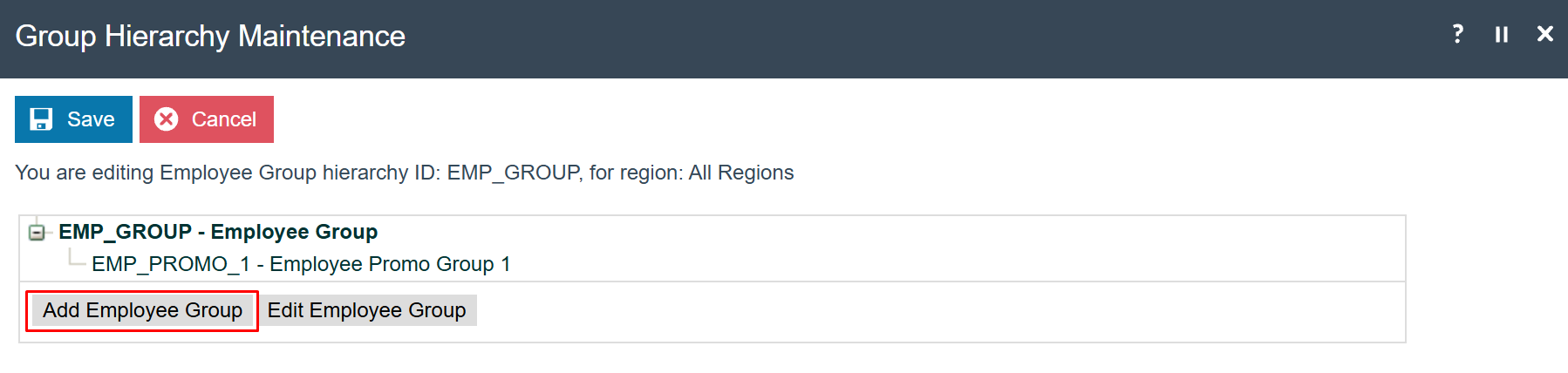Open help with the question mark icon
This screenshot has height=373, width=1568.
tap(1457, 34)
